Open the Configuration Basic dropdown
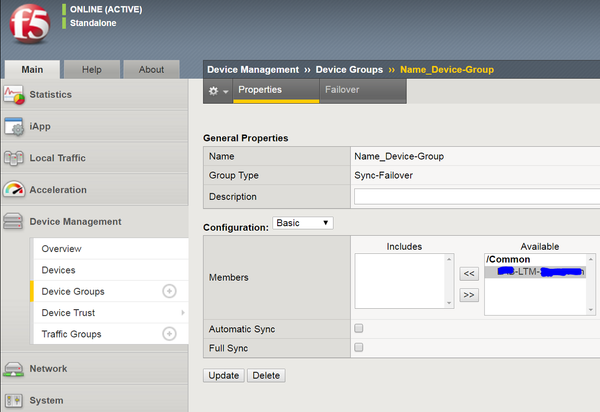The width and height of the screenshot is (600, 412). pyautogui.click(x=305, y=223)
